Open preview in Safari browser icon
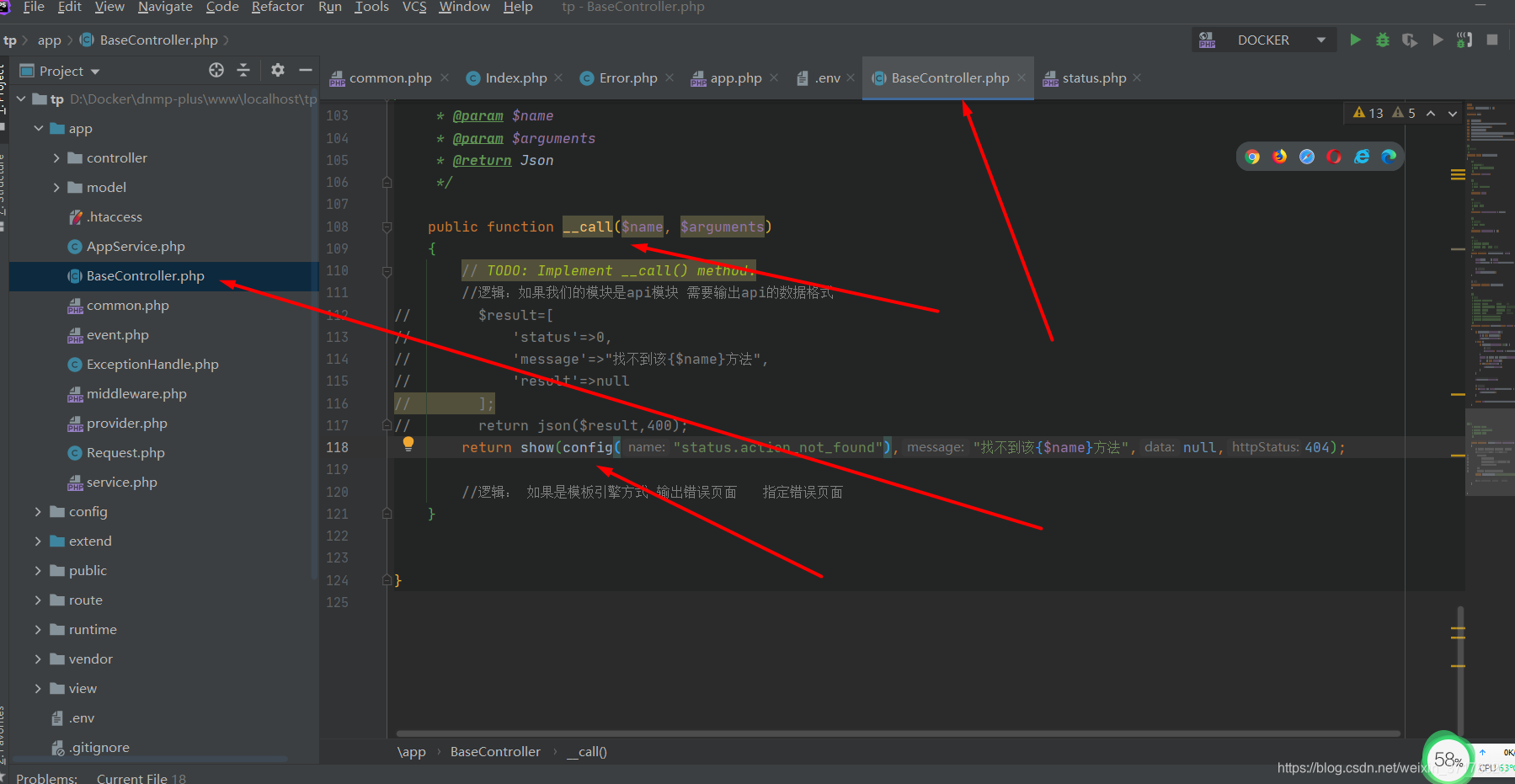 [1307, 157]
